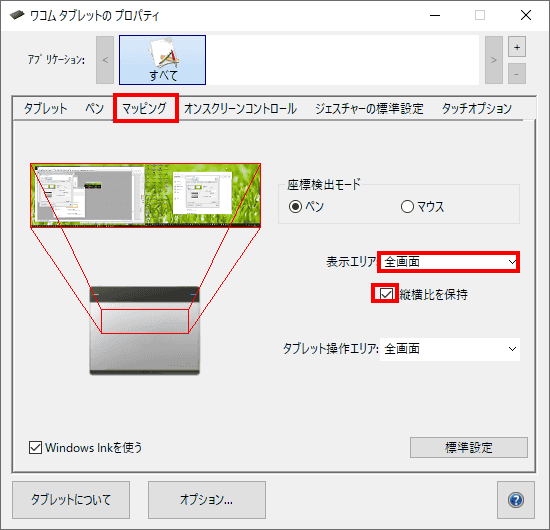Close the Wacom properties window
This screenshot has width=550, height=530.
tap(526, 15)
